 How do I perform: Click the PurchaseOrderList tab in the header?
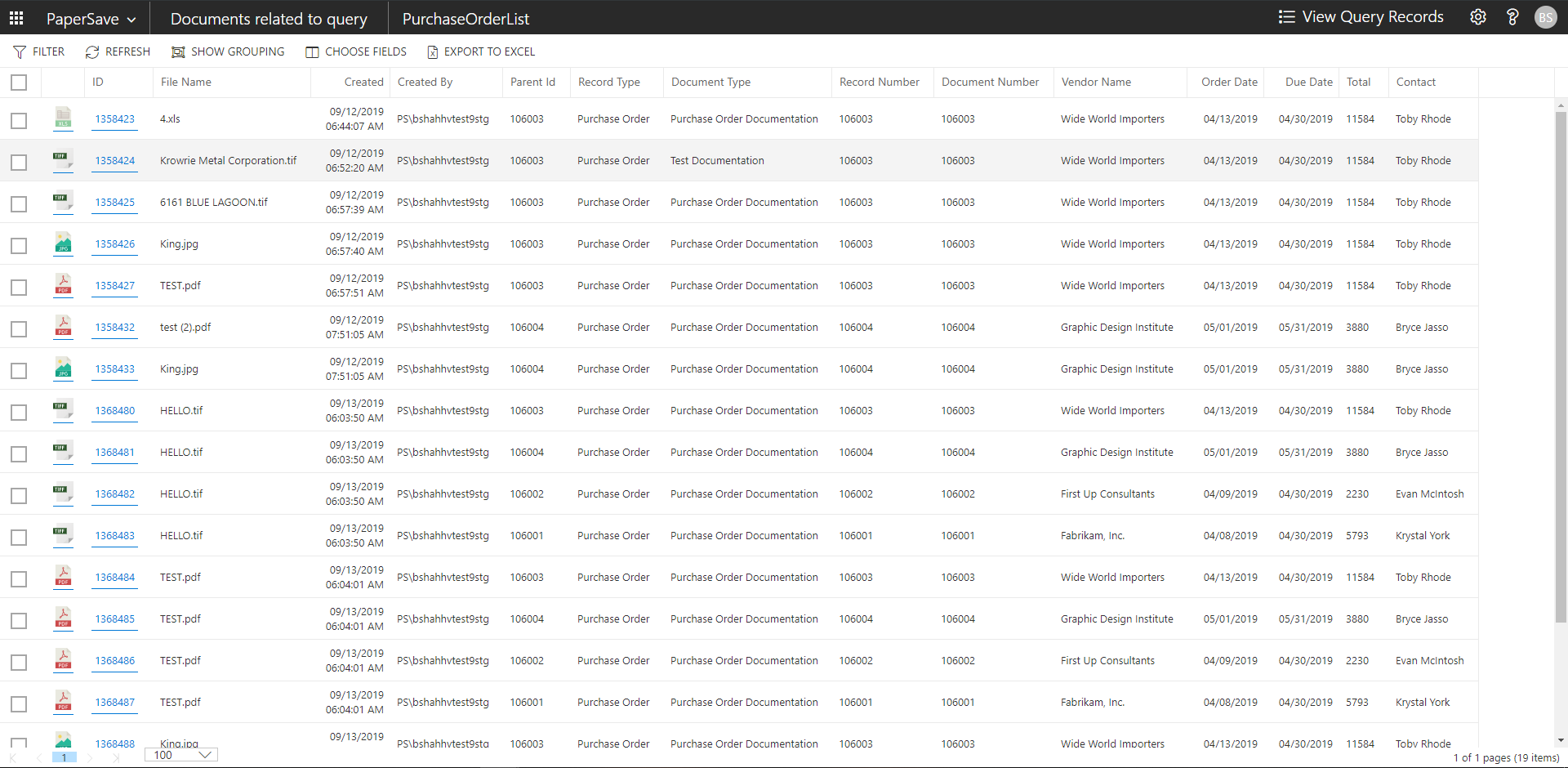465,19
